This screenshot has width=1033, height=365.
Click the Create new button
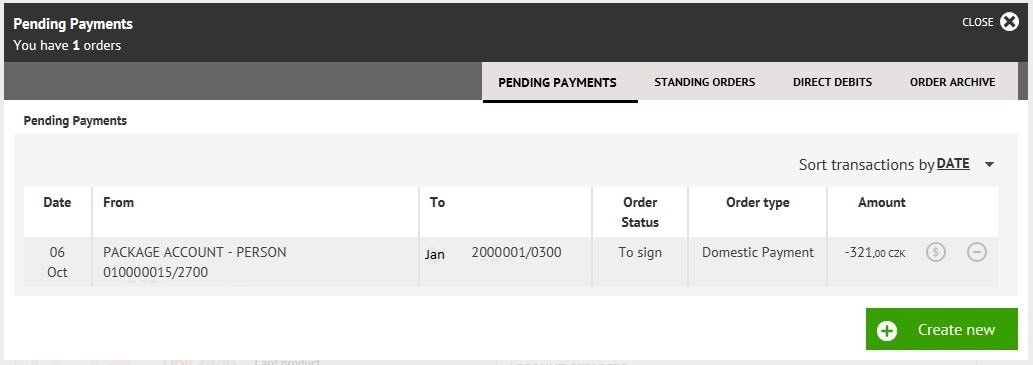point(941,329)
